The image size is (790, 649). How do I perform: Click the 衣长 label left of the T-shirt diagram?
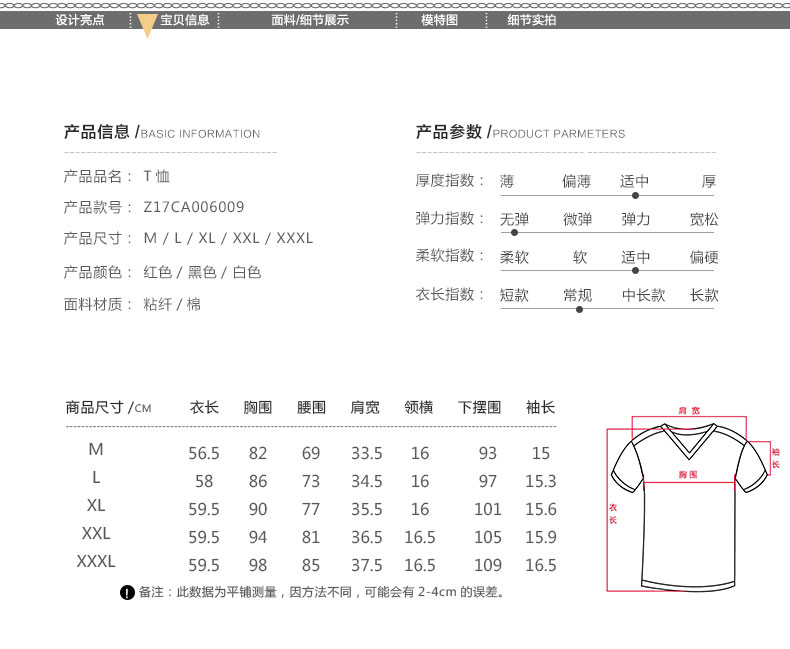(x=613, y=514)
